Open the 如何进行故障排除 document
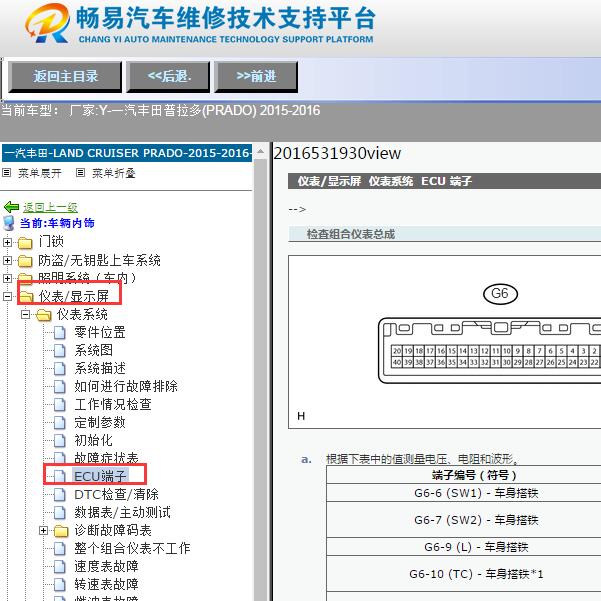The image size is (601, 601). click(126, 386)
